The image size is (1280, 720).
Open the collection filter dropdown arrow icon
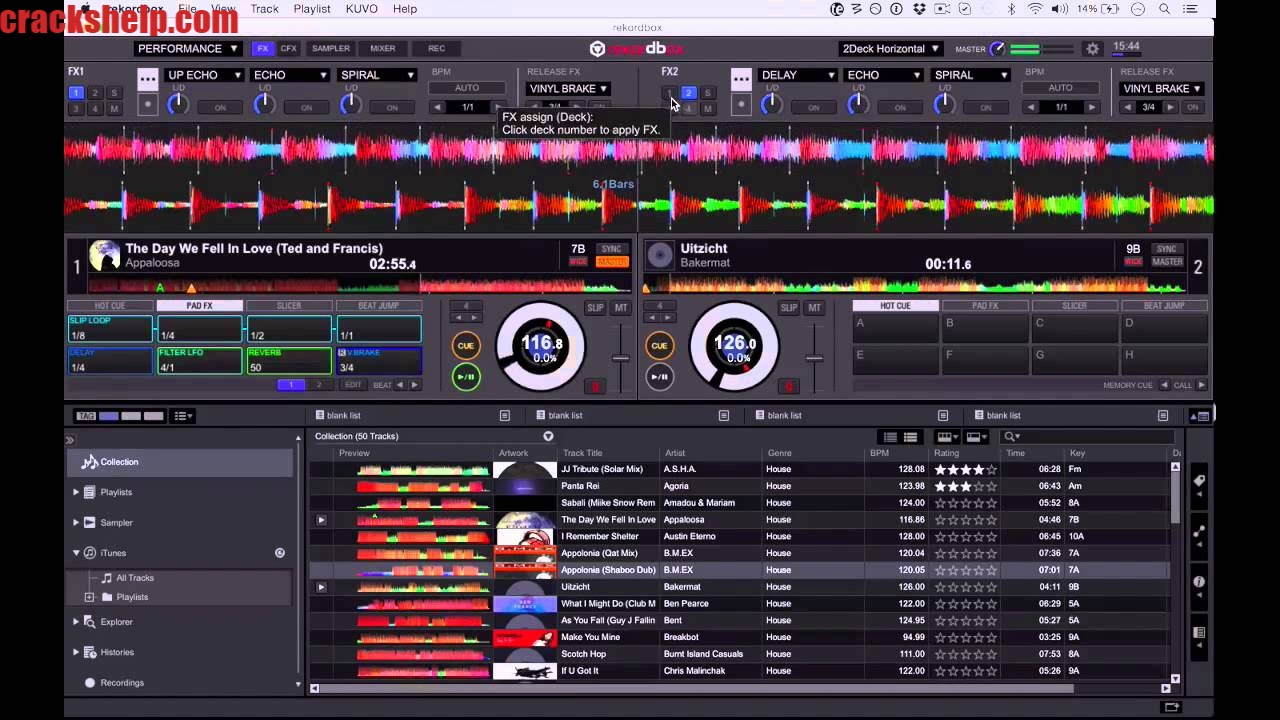pyautogui.click(x=548, y=436)
